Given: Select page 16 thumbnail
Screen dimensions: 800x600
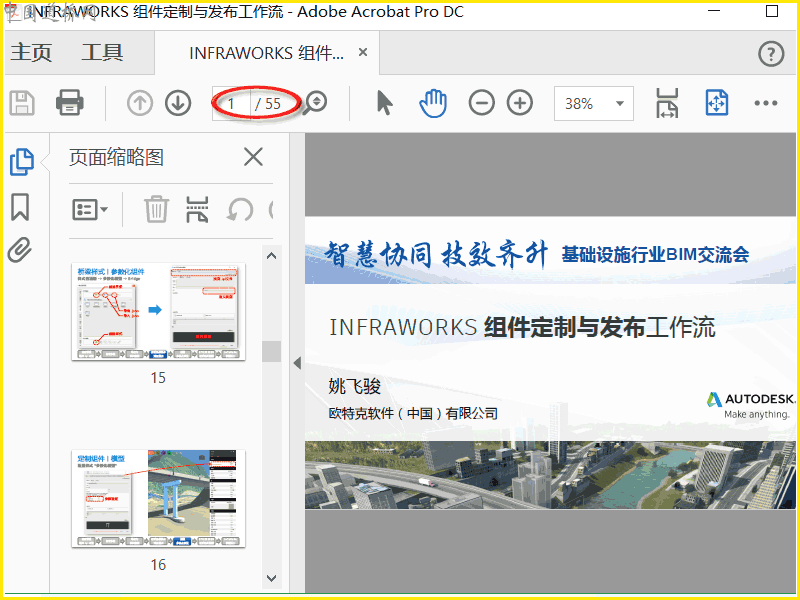Looking at the screenshot, I should [x=159, y=499].
